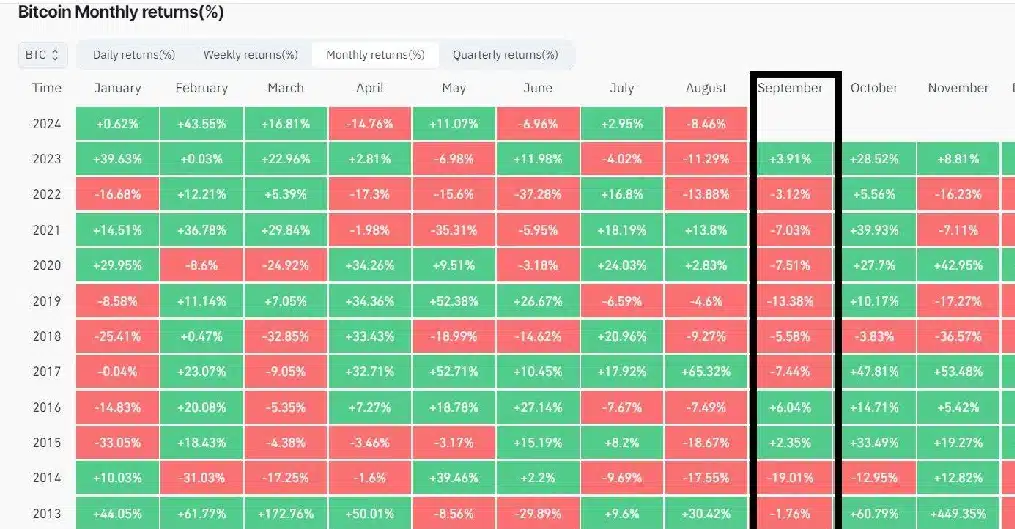Click the May column header
Image resolution: width=1015 pixels, height=529 pixels.
(x=454, y=88)
